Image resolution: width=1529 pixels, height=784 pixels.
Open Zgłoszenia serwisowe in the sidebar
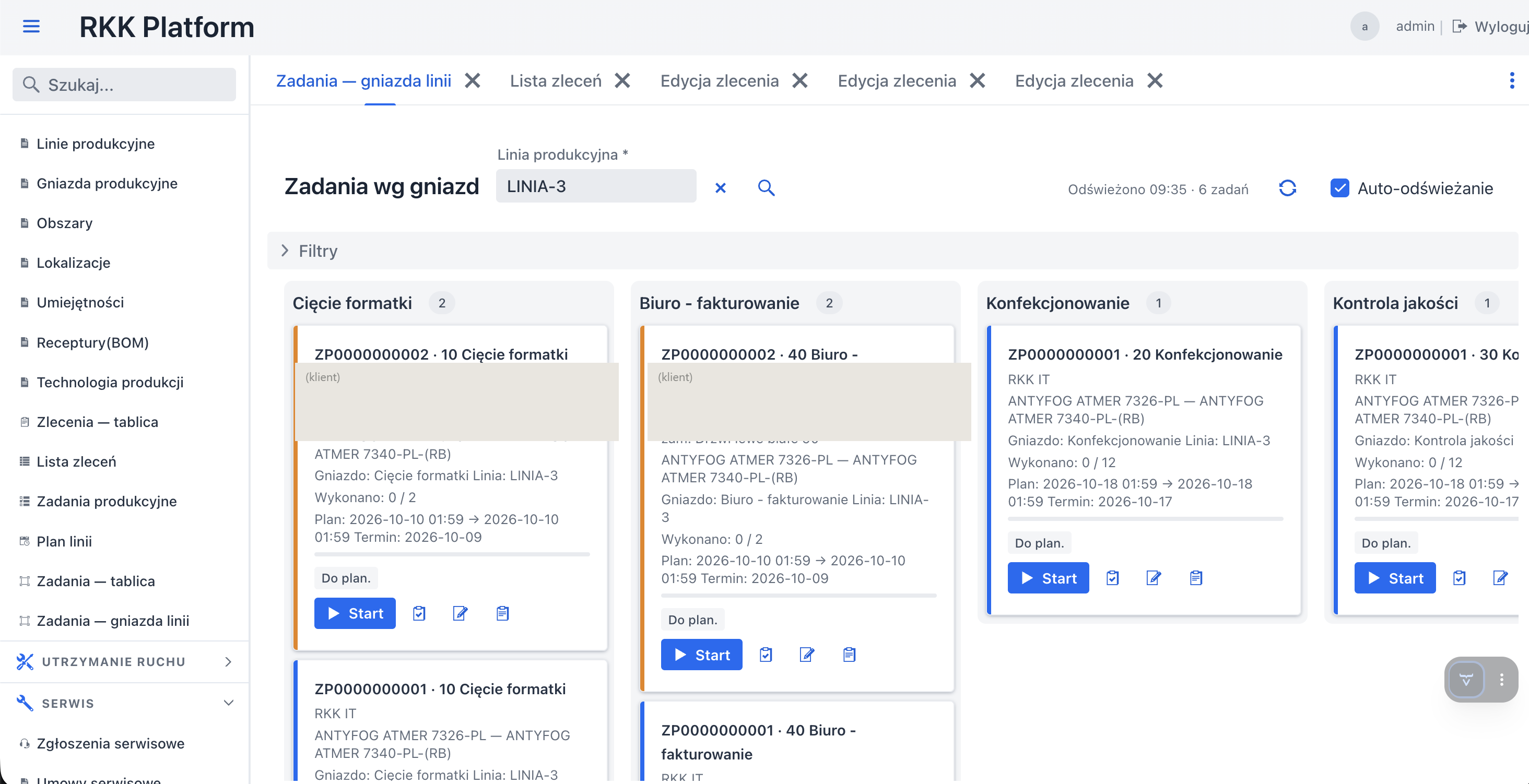[110, 744]
